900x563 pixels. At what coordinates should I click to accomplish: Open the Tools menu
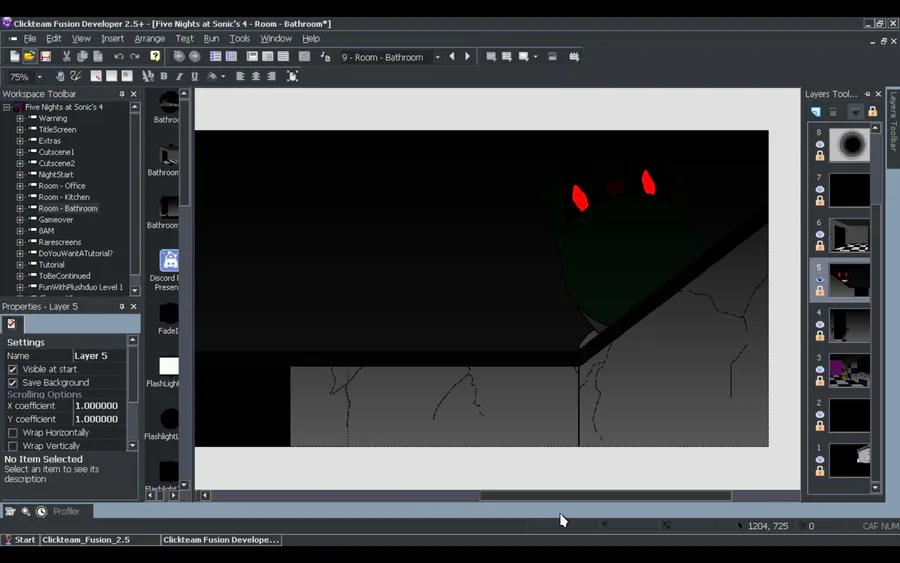point(239,38)
